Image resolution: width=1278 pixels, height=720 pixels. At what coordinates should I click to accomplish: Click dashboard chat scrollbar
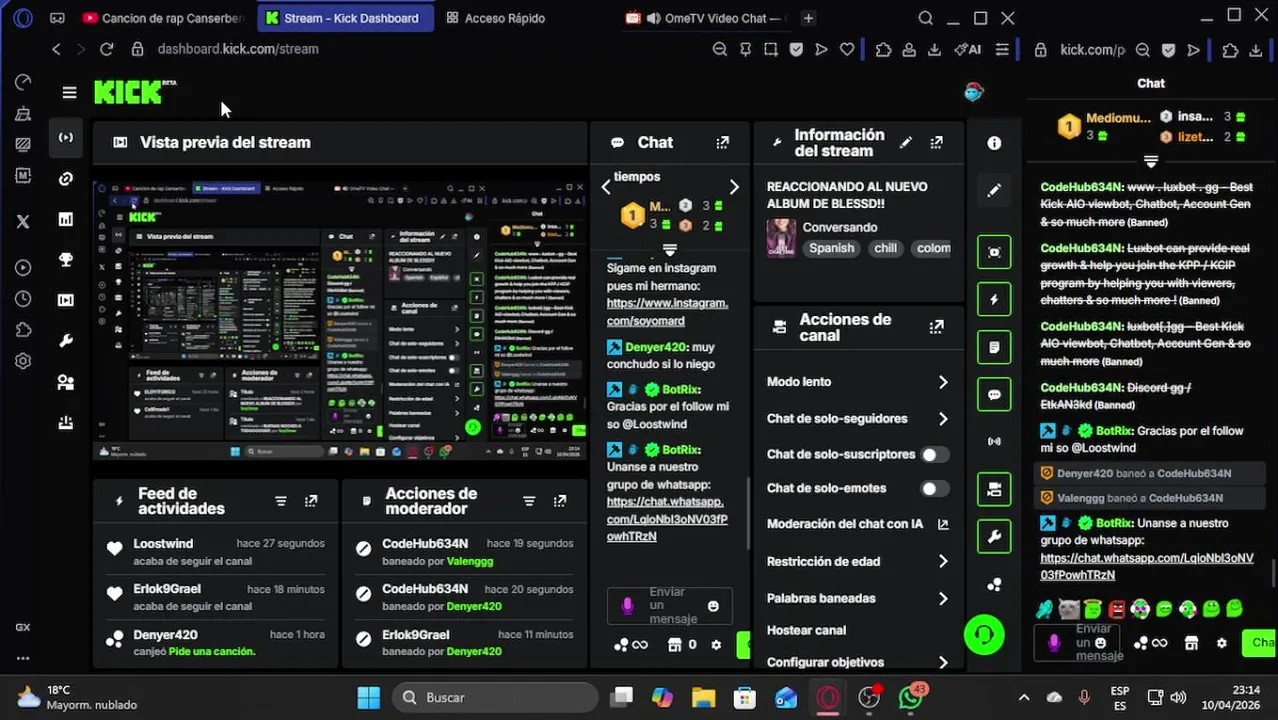749,512
